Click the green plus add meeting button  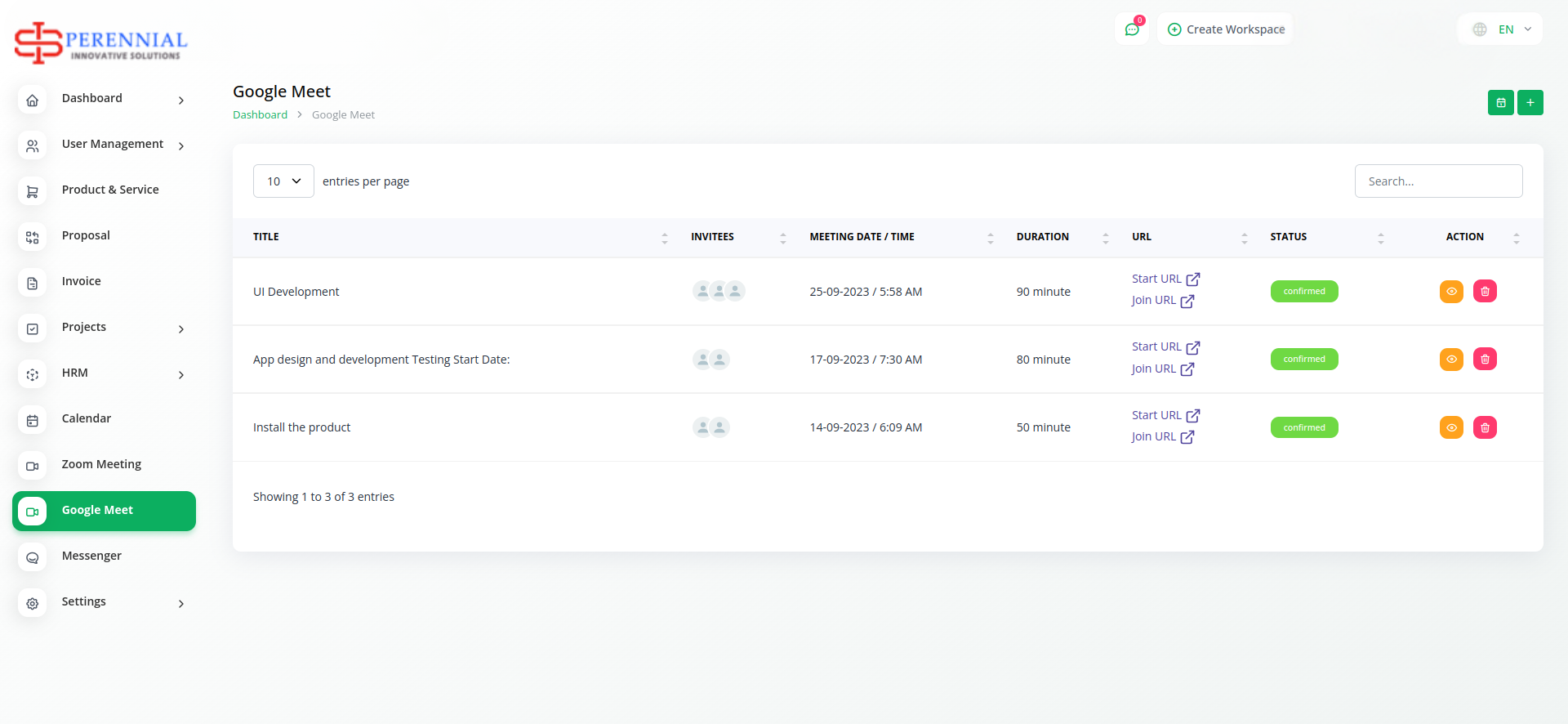point(1530,103)
